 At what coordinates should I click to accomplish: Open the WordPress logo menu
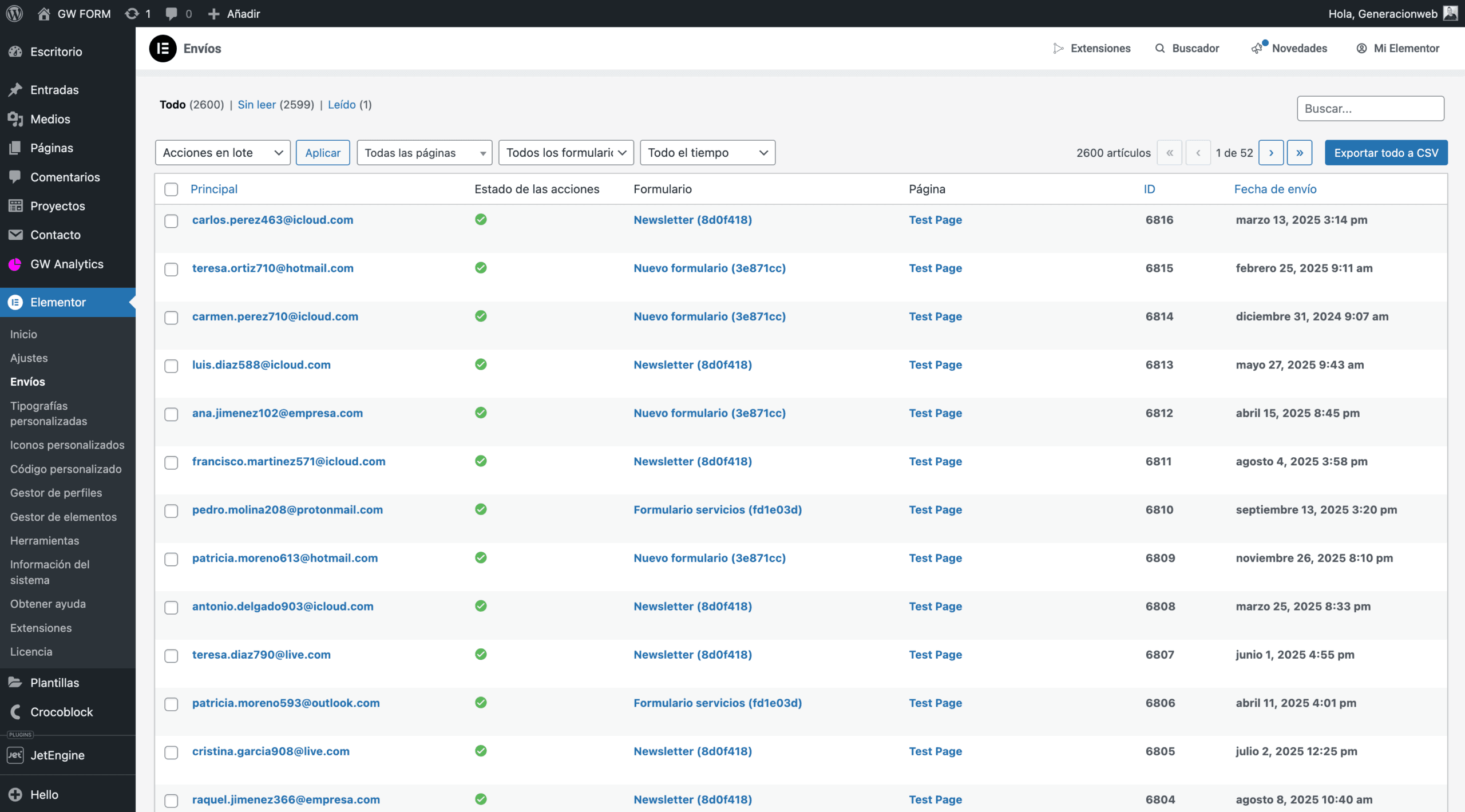14,13
